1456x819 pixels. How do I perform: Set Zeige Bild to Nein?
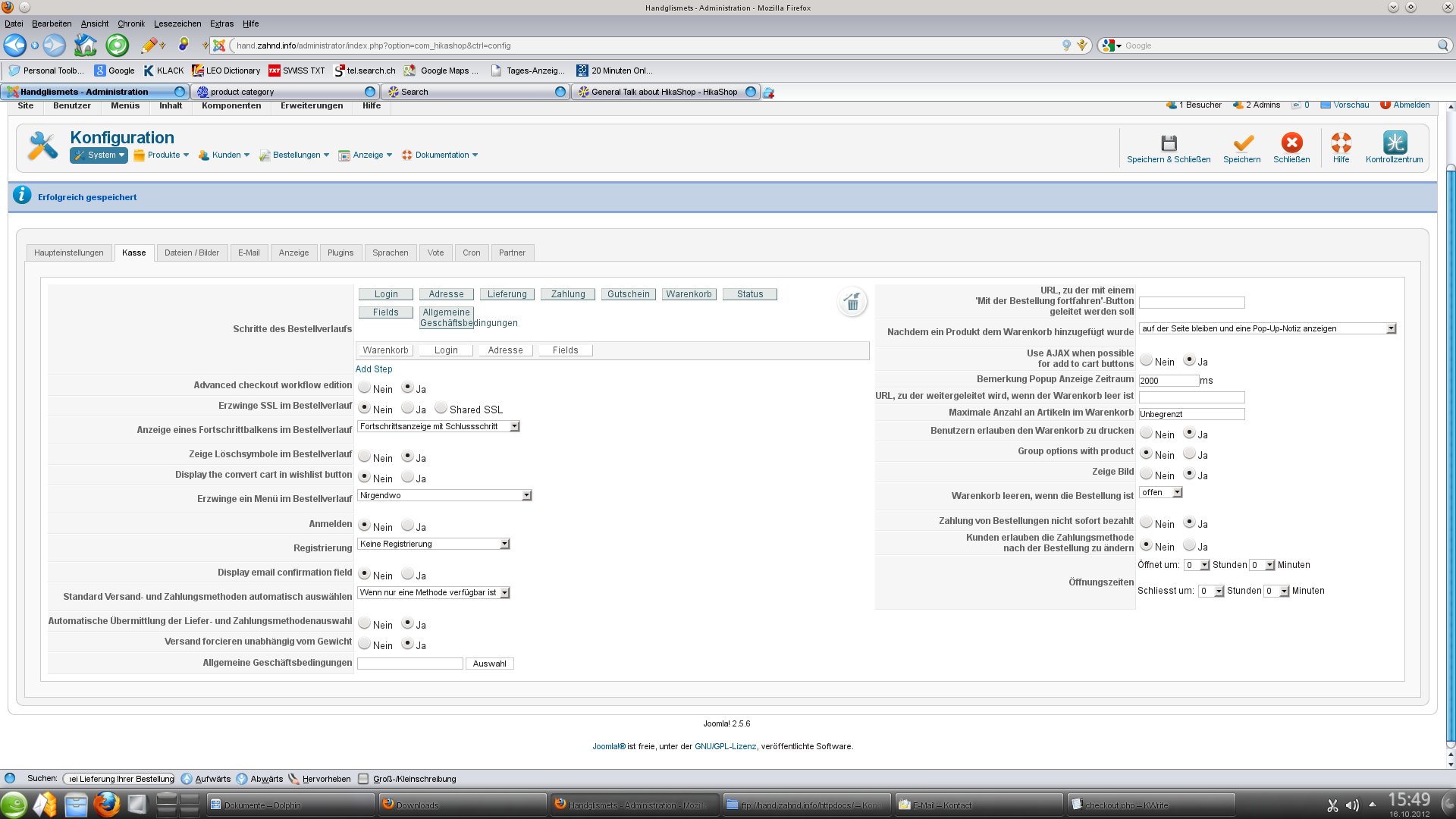point(1147,474)
